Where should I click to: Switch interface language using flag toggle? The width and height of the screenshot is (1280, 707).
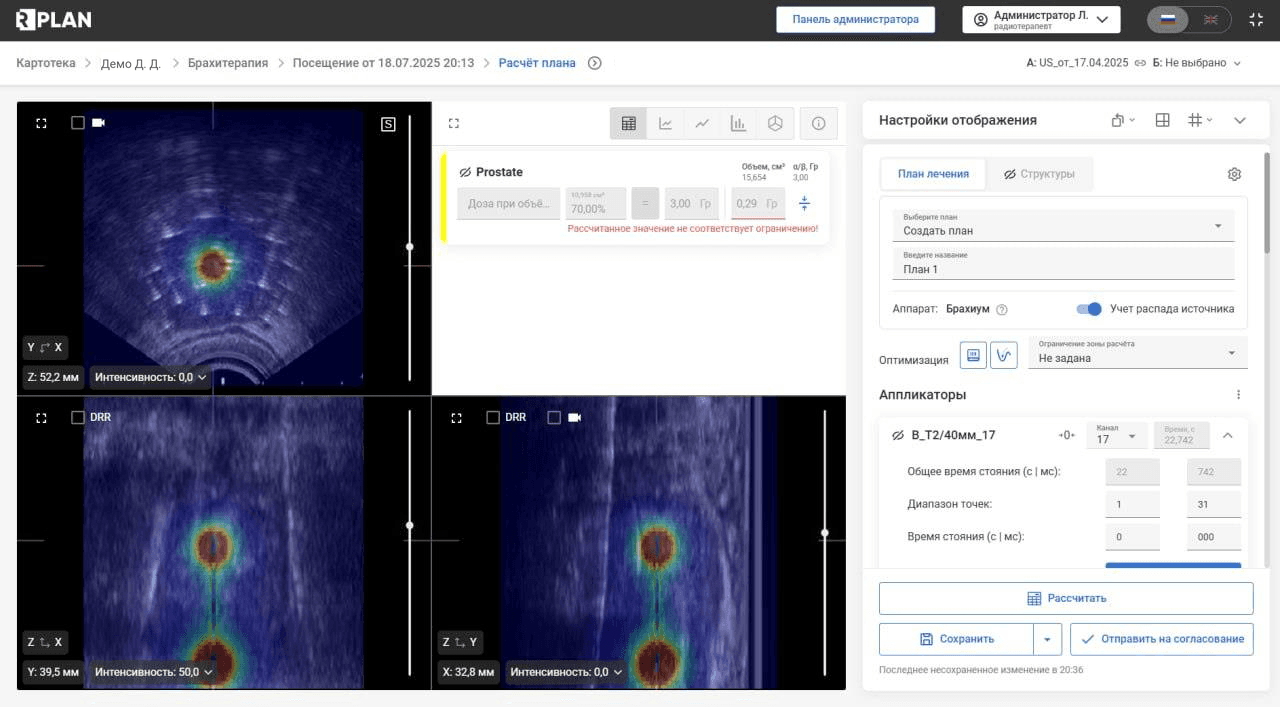point(1189,19)
